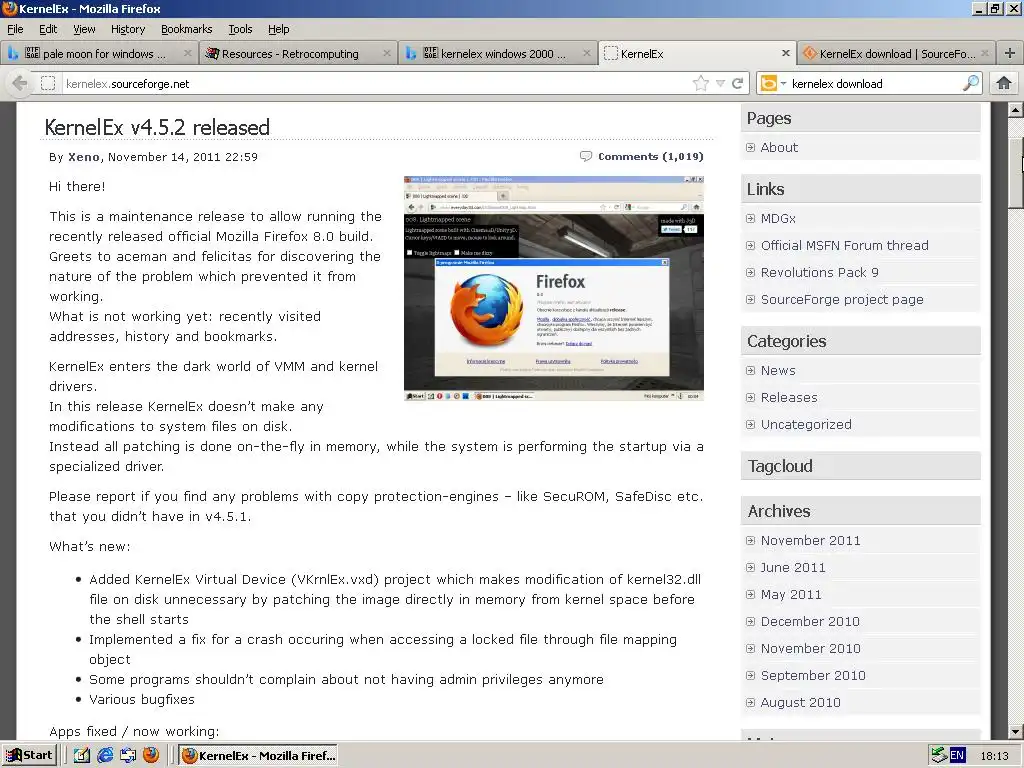This screenshot has width=1024, height=768.
Task: Close the 'kernelex windows 2000' tab
Action: [586, 53]
